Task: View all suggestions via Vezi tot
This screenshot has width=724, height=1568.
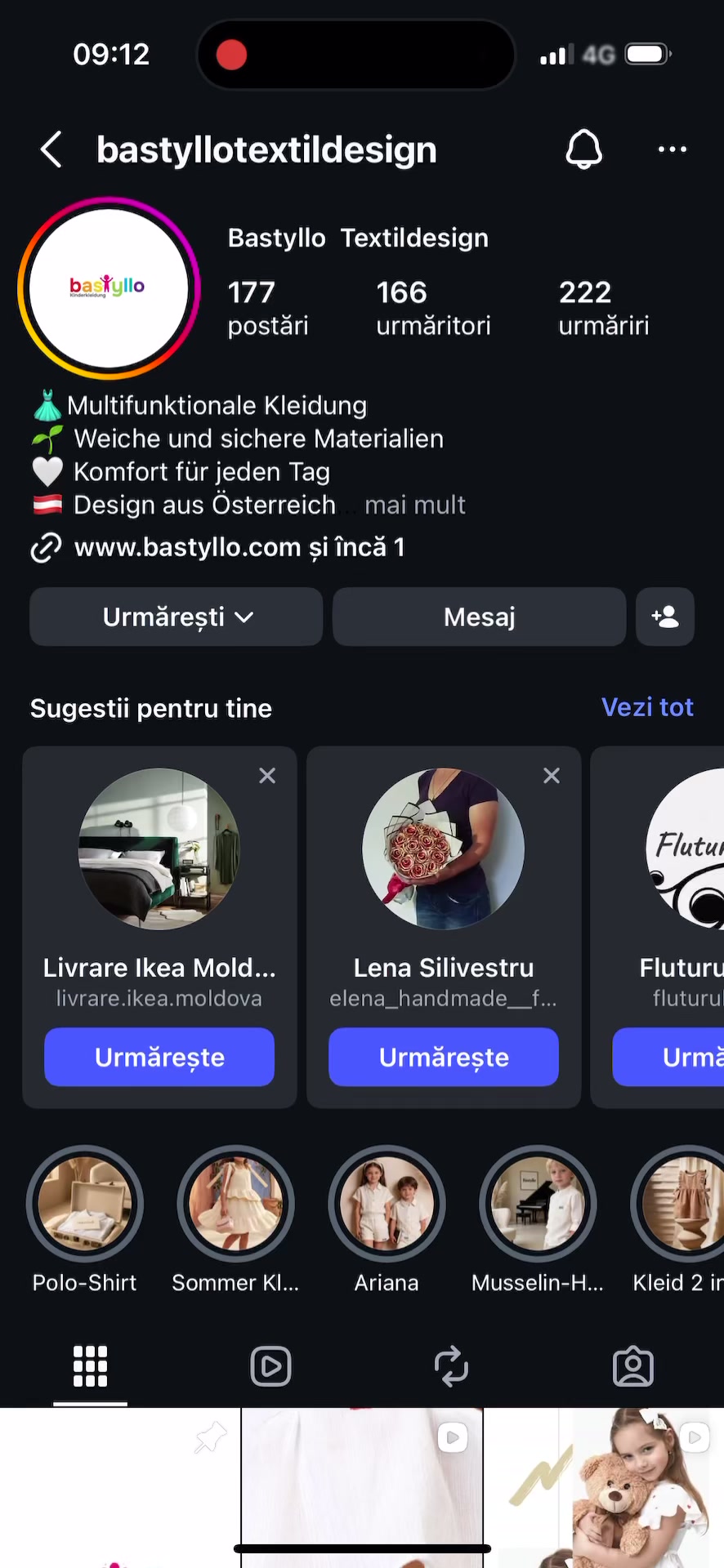Action: click(647, 707)
